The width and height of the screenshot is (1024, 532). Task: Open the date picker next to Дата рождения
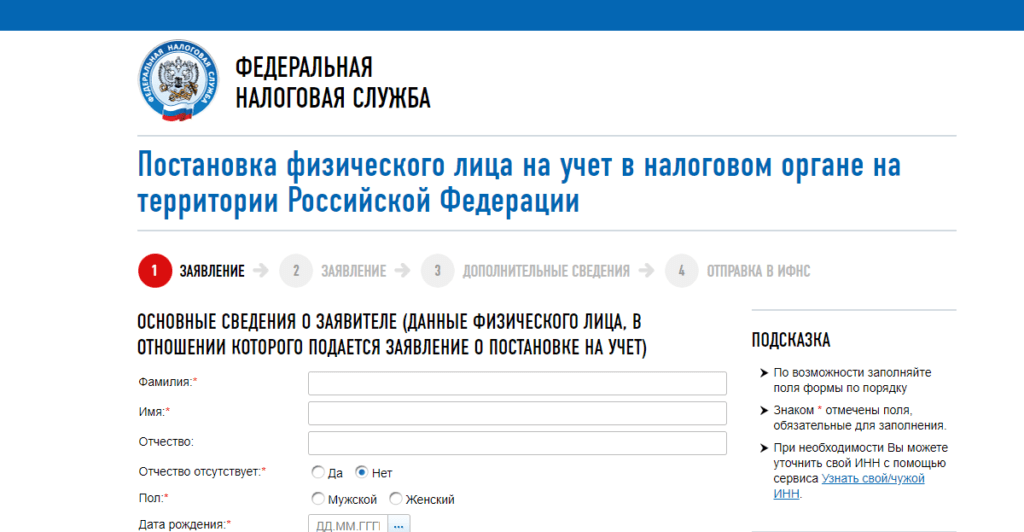399,525
